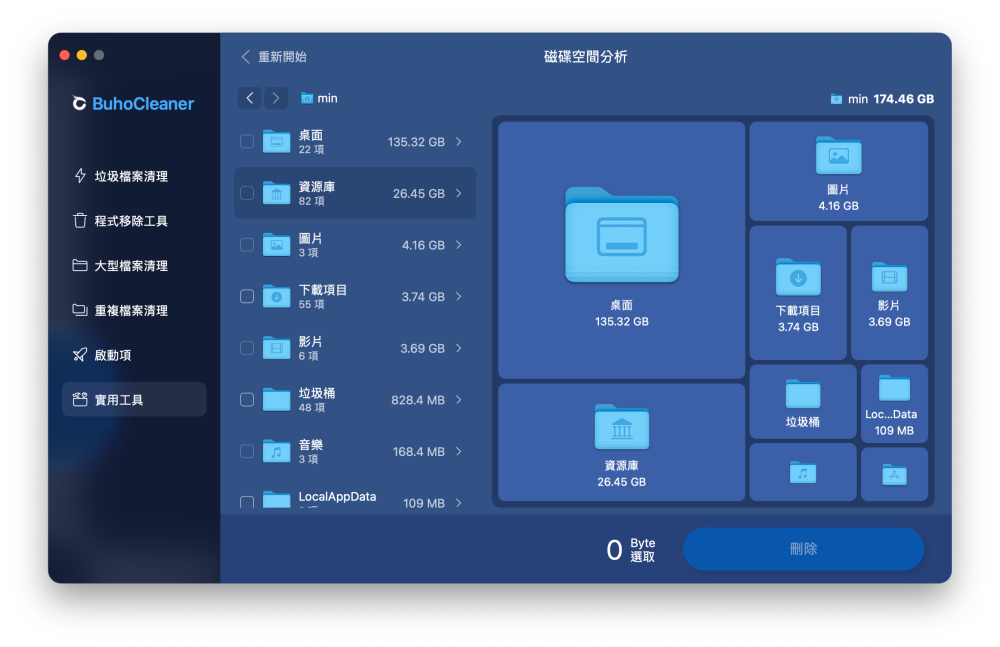1000x647 pixels.
Task: Click the toolbox icon for 實用工具
Action: [x=80, y=399]
